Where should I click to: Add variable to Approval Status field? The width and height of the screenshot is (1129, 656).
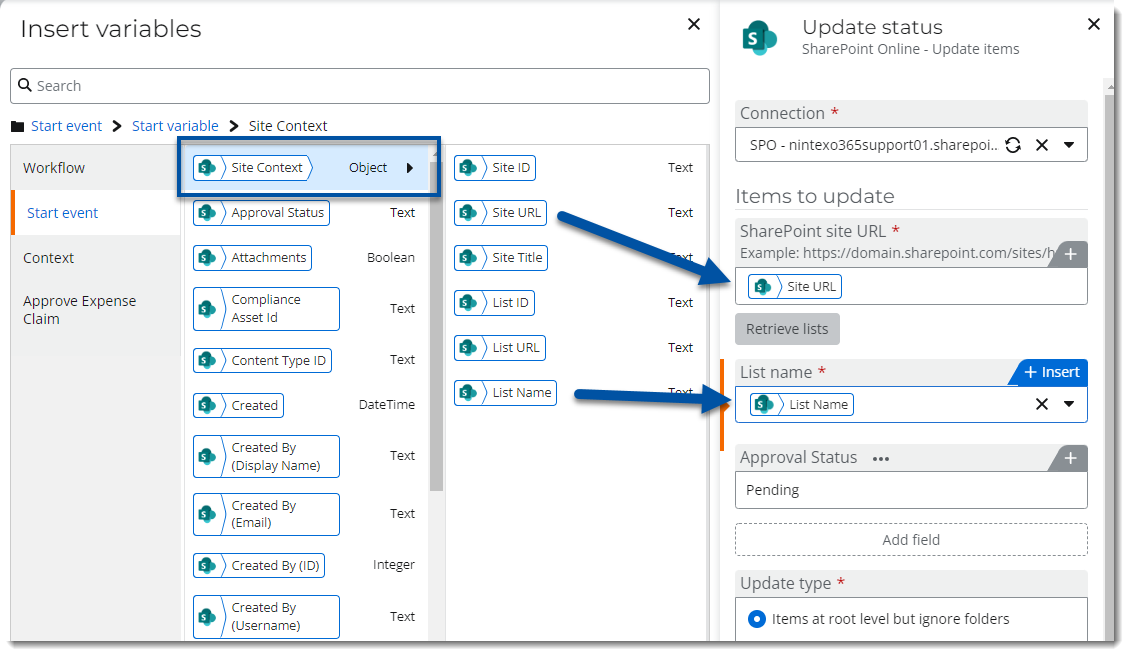point(1070,459)
